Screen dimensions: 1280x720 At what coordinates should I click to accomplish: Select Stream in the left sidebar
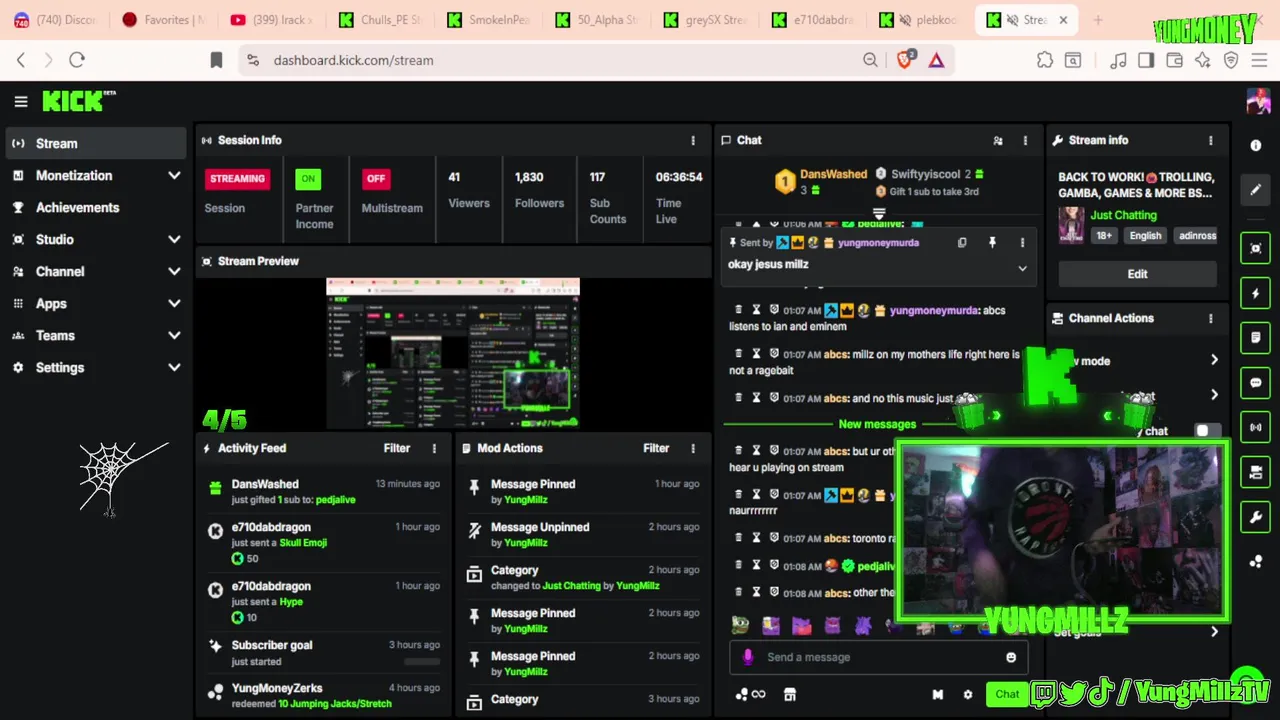(95, 144)
